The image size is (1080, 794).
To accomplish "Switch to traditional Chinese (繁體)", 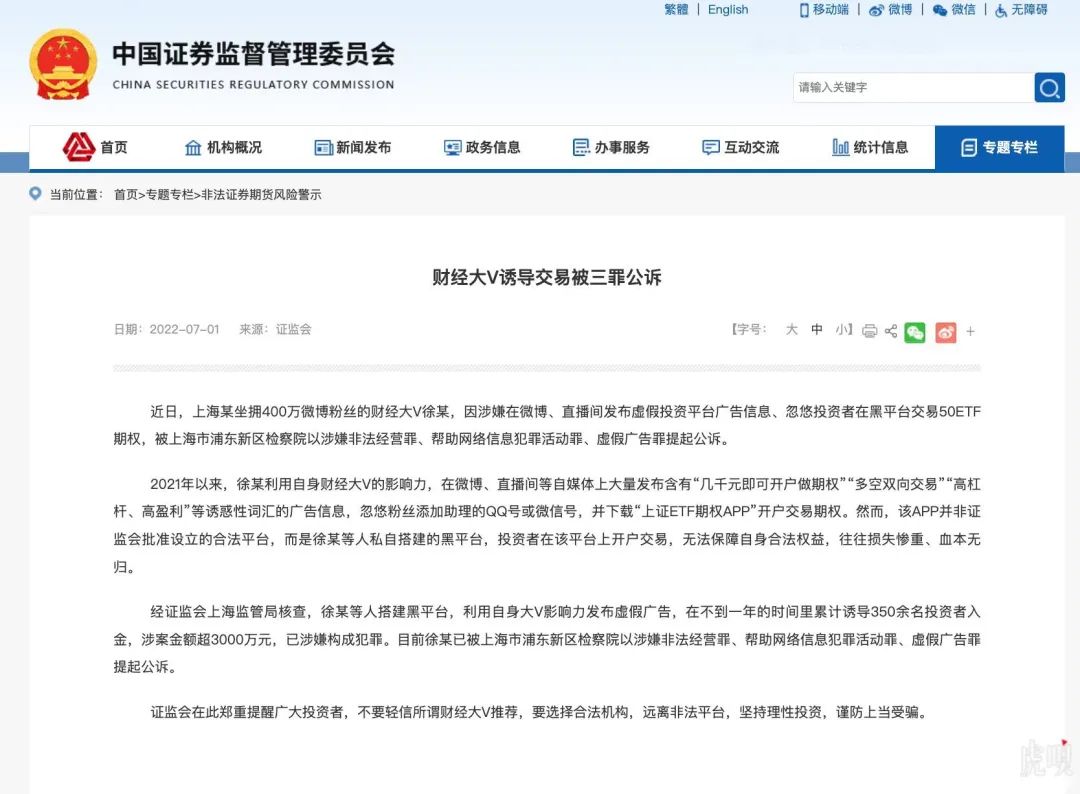I will coord(676,10).
